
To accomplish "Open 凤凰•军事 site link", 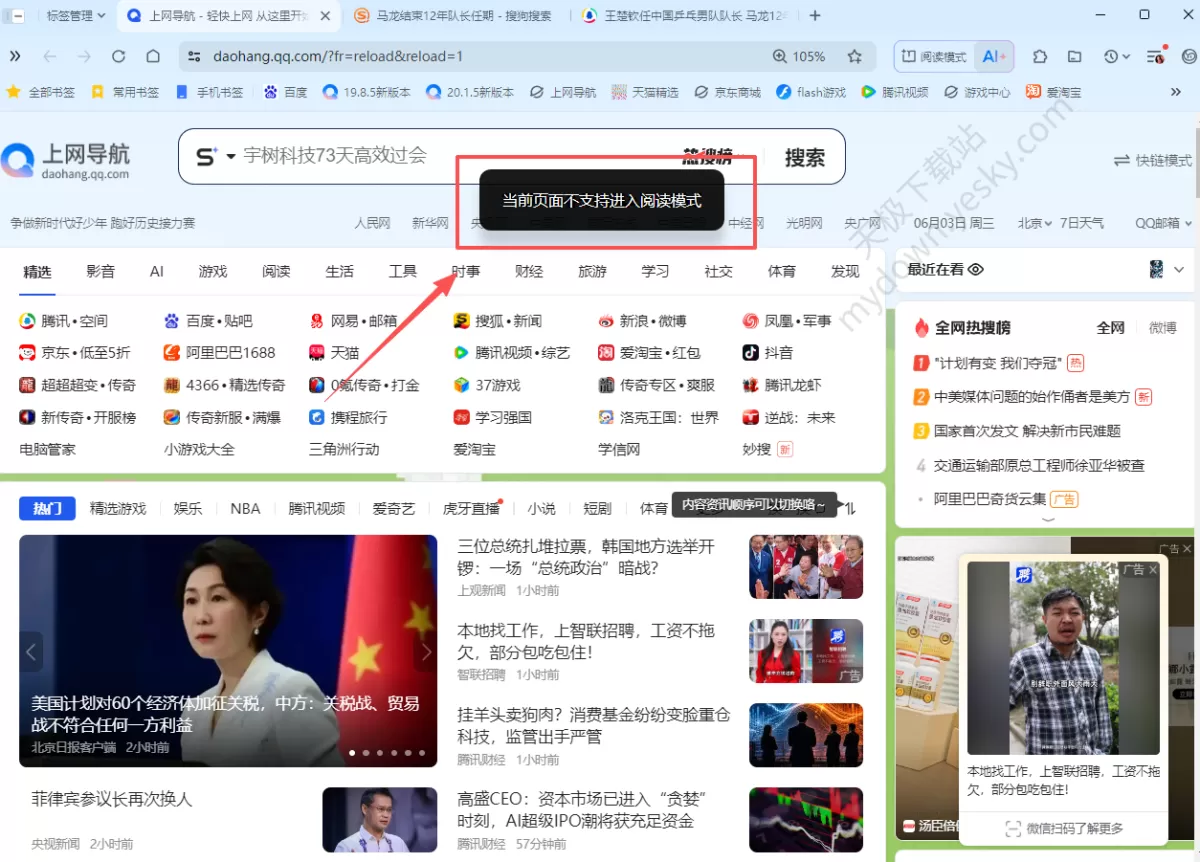I will [x=787, y=321].
